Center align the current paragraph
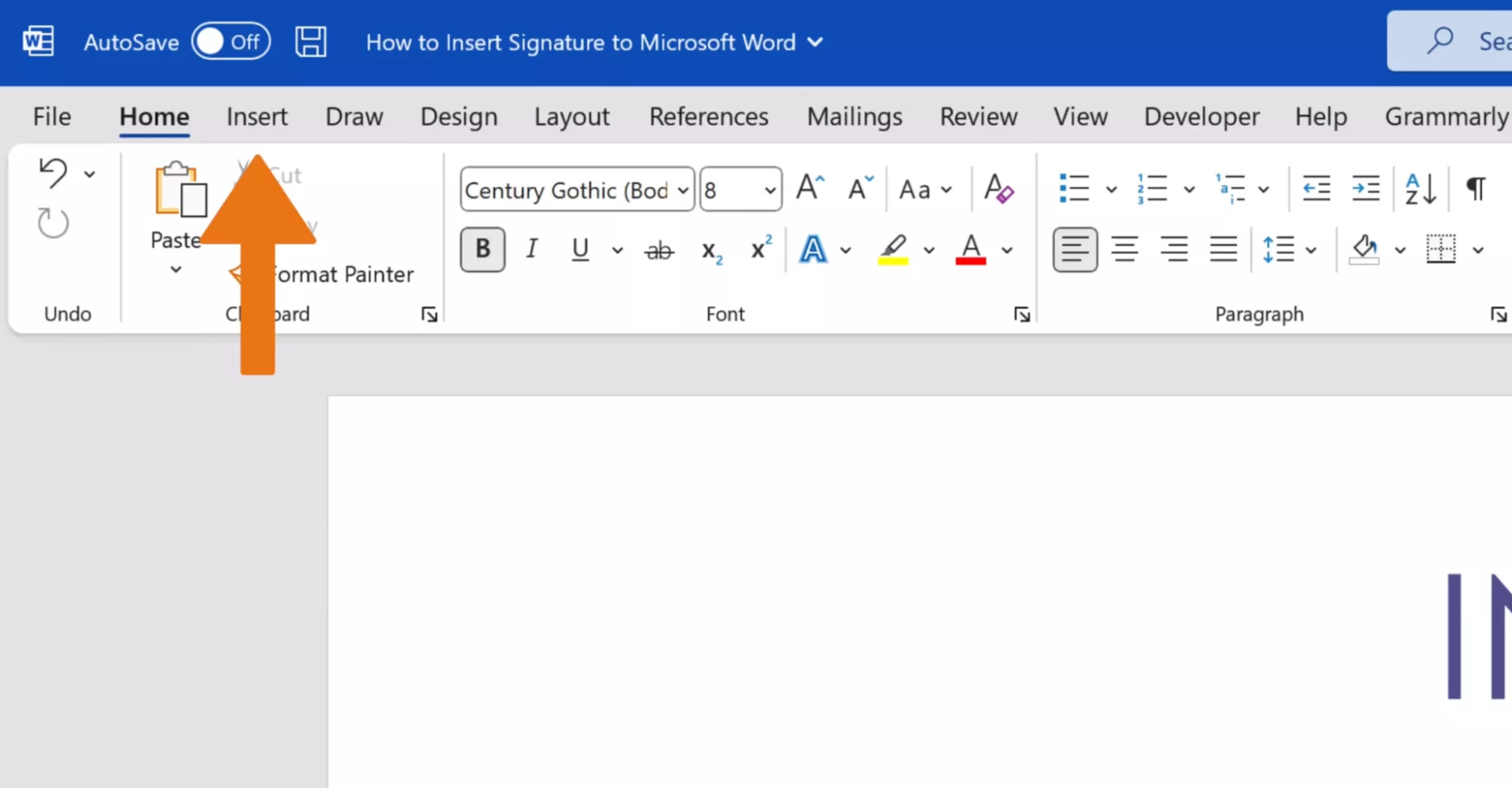 point(1125,249)
